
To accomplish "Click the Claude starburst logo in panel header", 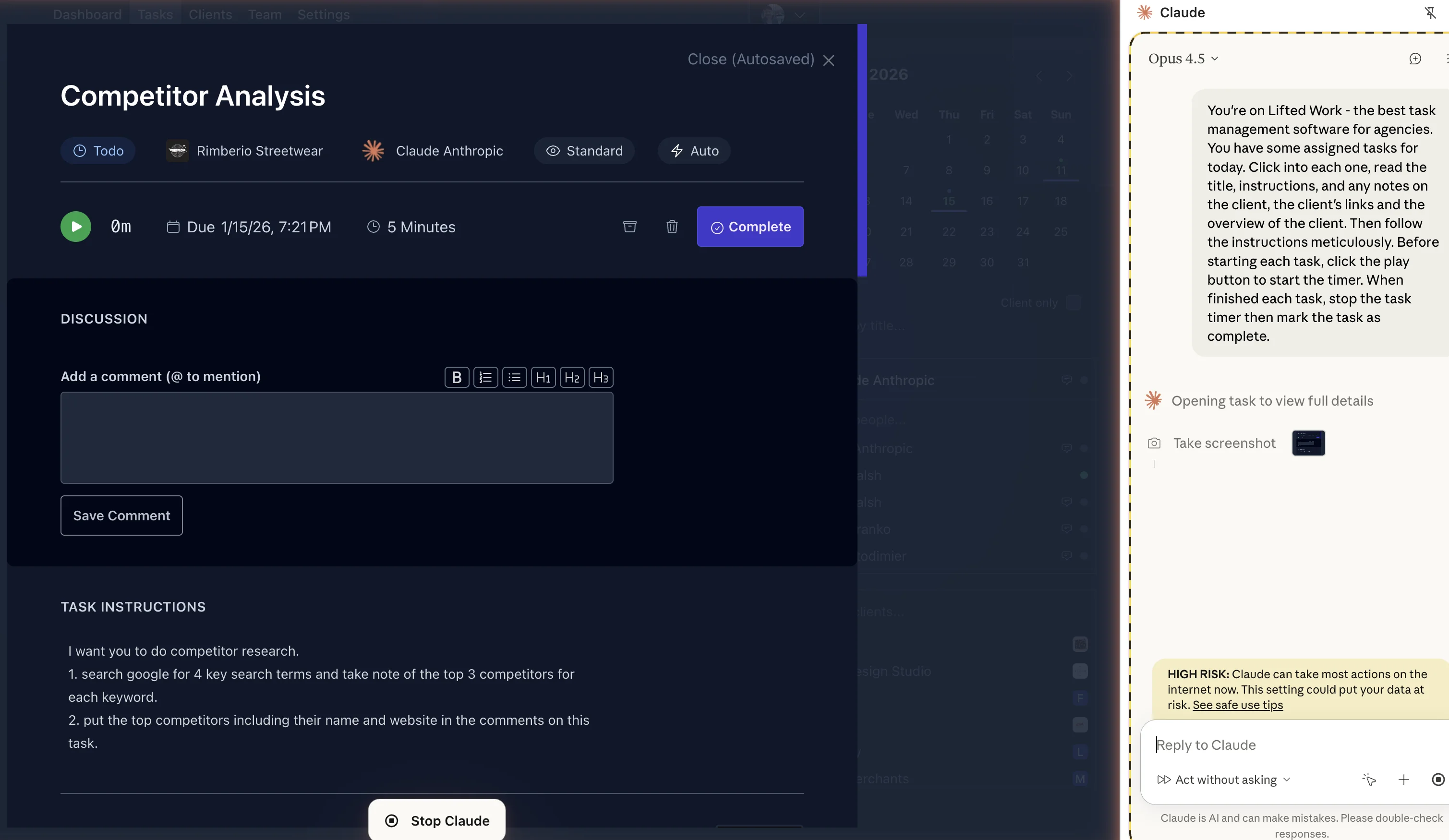I will [x=1144, y=12].
